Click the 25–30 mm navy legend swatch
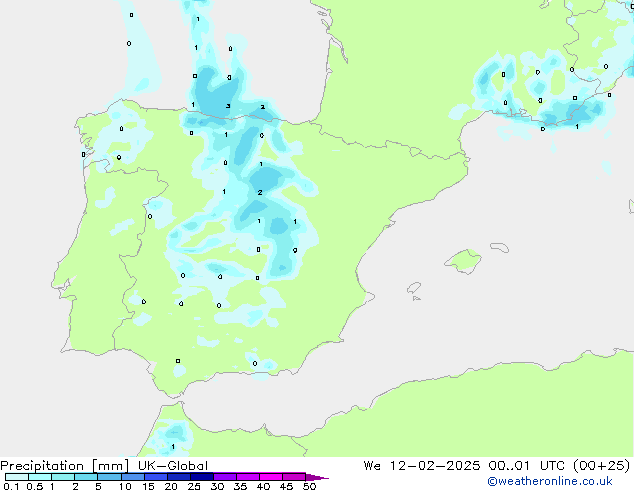 (201, 477)
